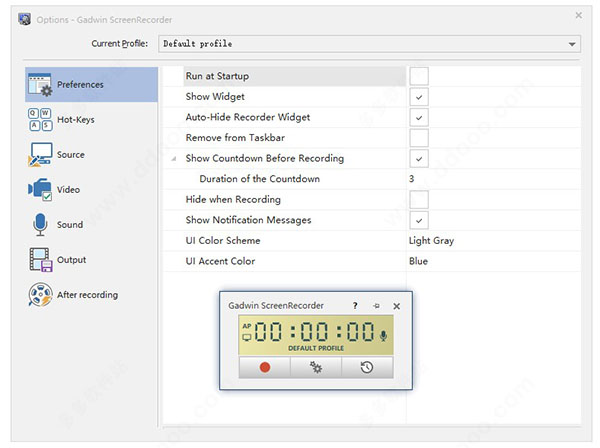Image resolution: width=600 pixels, height=448 pixels.
Task: Select the Run at Startup row label
Action: pyautogui.click(x=217, y=76)
